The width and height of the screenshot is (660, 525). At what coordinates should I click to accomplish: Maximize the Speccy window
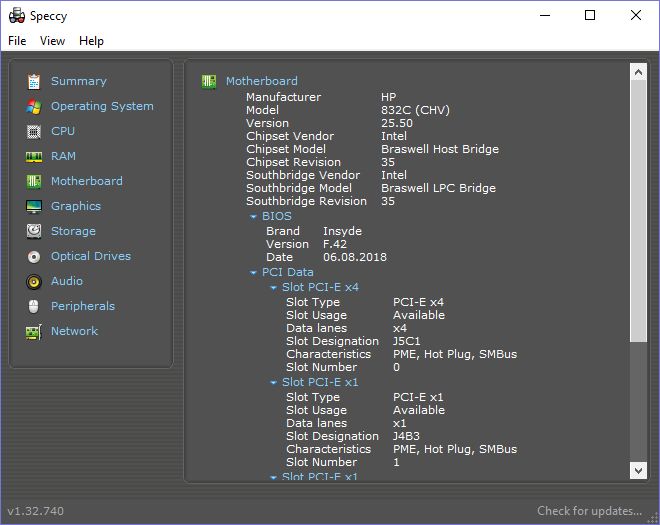(x=590, y=16)
